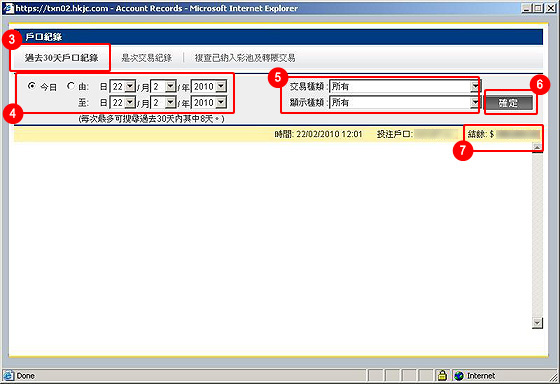
Task: Click the 30-day search limit note text
Action: (151, 119)
